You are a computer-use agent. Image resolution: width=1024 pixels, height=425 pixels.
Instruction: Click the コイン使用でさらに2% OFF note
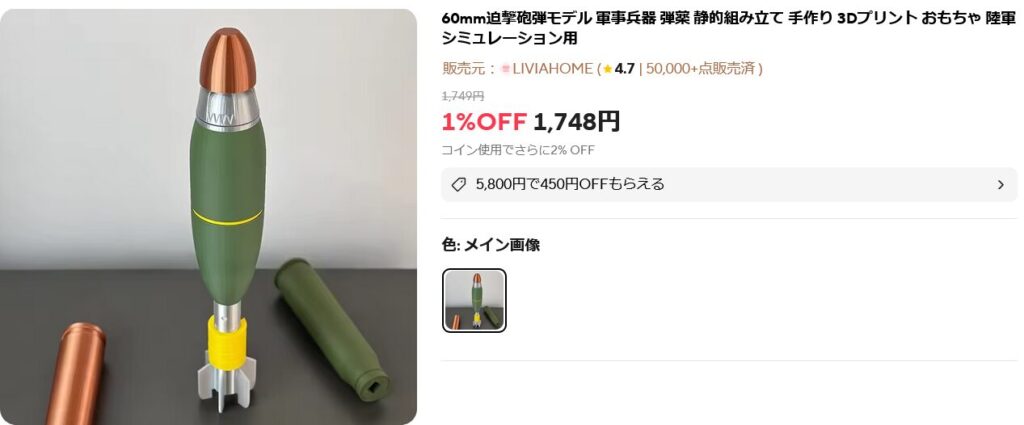coord(518,150)
